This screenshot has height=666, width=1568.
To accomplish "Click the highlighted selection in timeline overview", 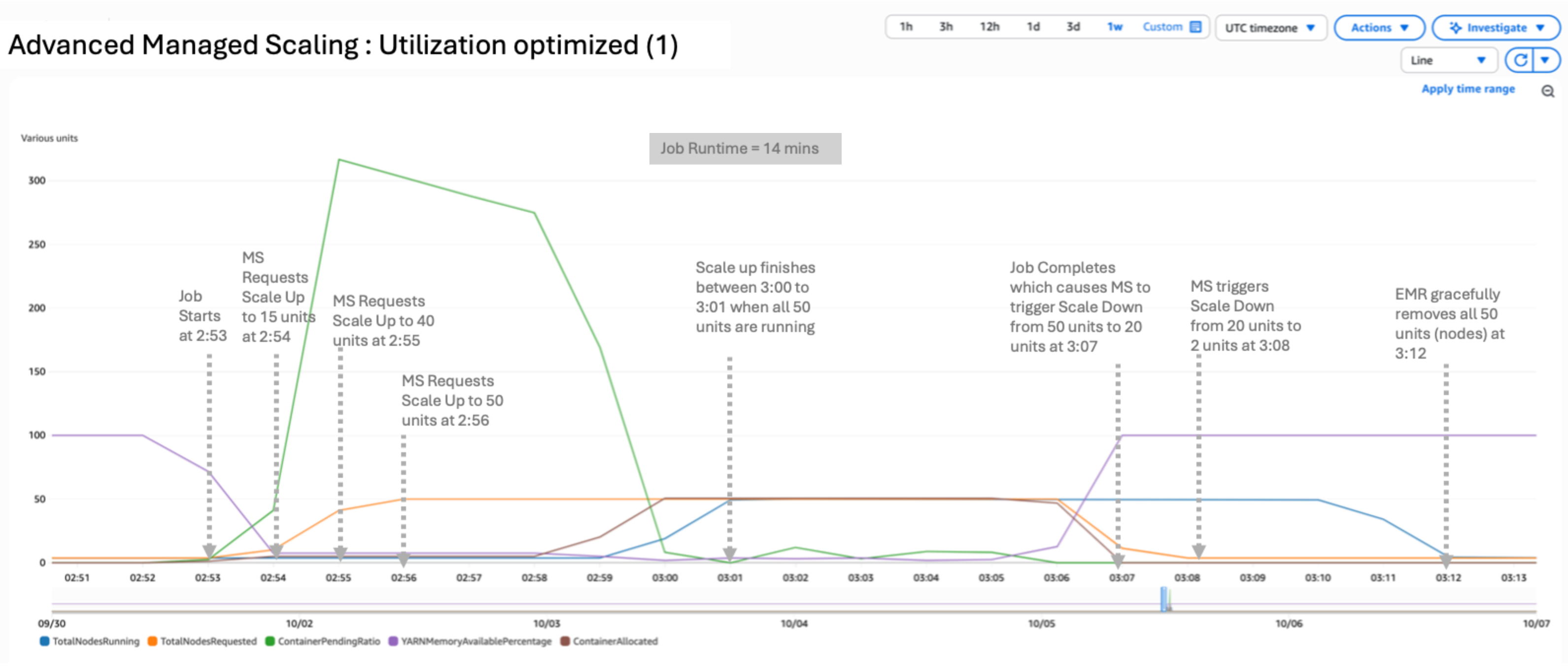I will [x=1164, y=599].
